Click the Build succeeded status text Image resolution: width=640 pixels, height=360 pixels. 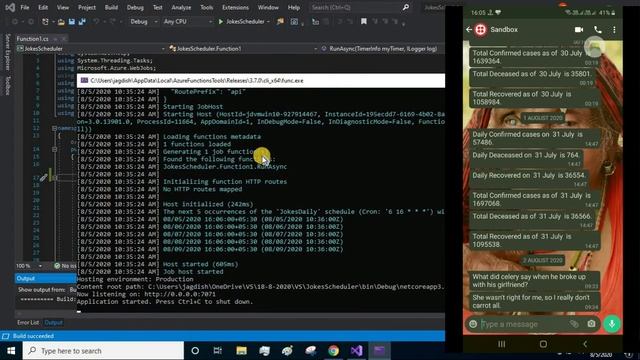(x=33, y=336)
